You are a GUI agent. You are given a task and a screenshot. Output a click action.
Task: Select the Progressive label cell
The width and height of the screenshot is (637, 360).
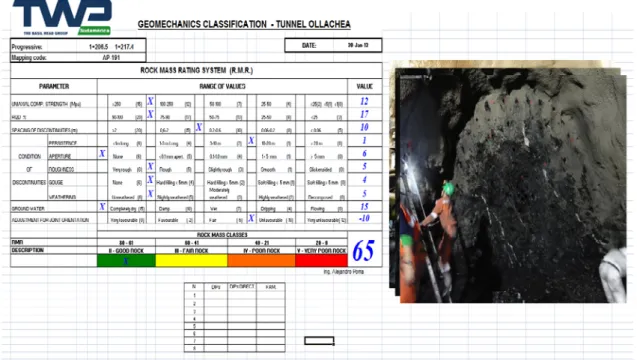click(x=27, y=47)
